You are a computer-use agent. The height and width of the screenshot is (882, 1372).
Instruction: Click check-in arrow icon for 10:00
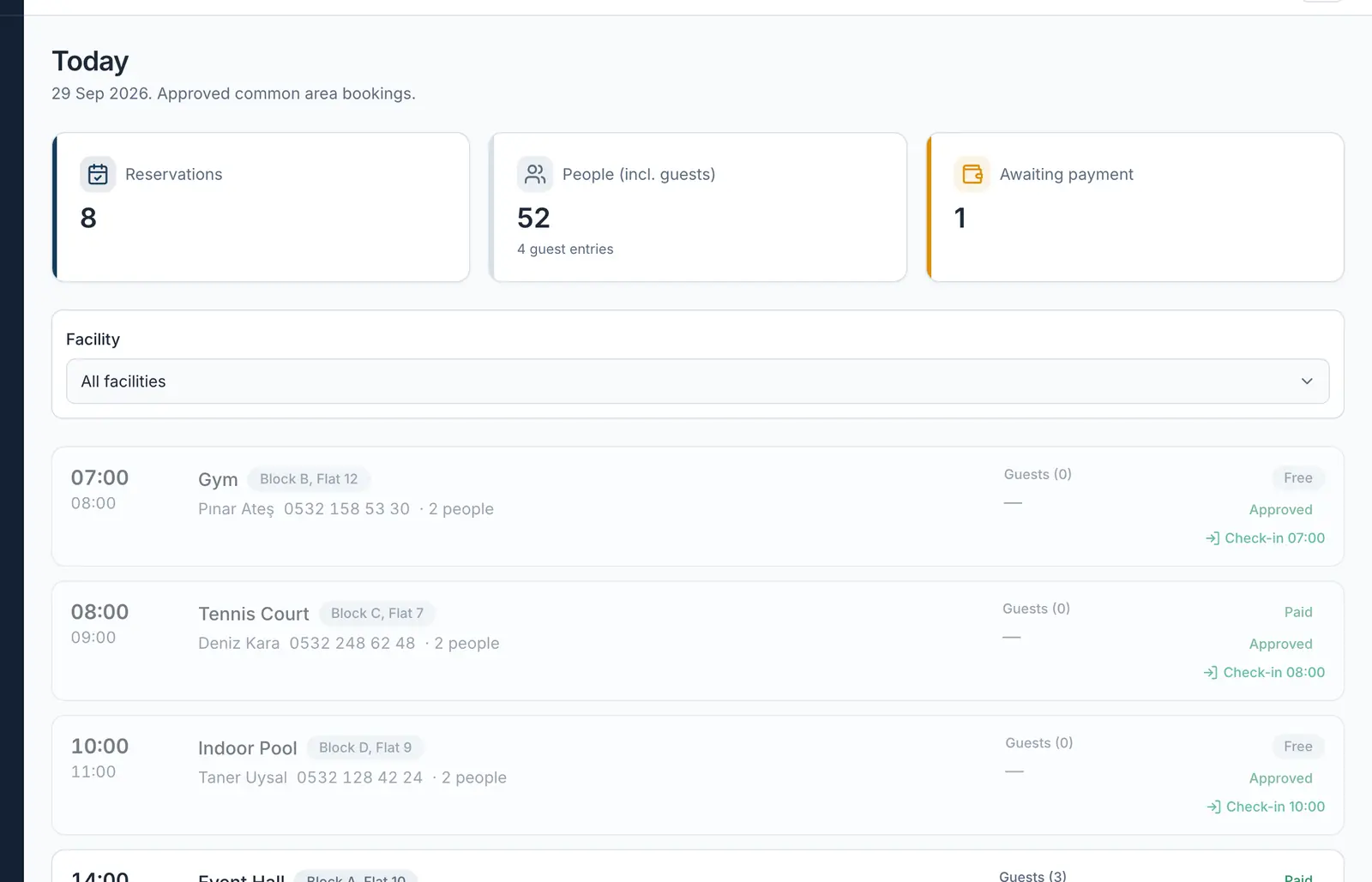(x=1214, y=807)
